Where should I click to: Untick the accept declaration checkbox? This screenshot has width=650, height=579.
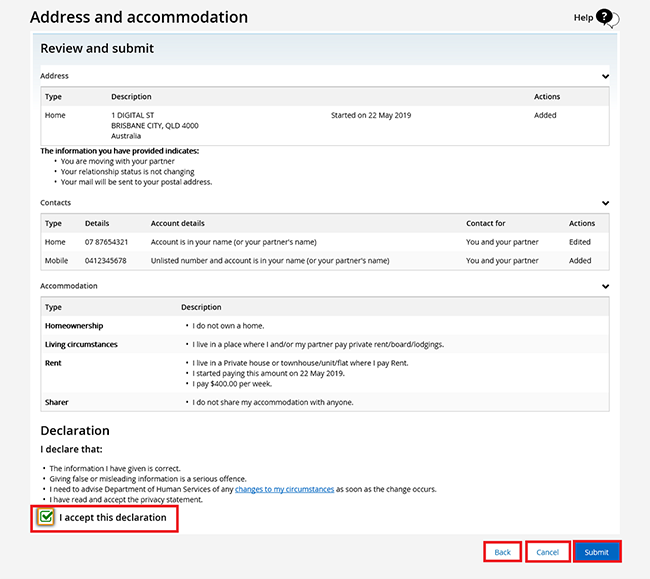click(x=46, y=517)
